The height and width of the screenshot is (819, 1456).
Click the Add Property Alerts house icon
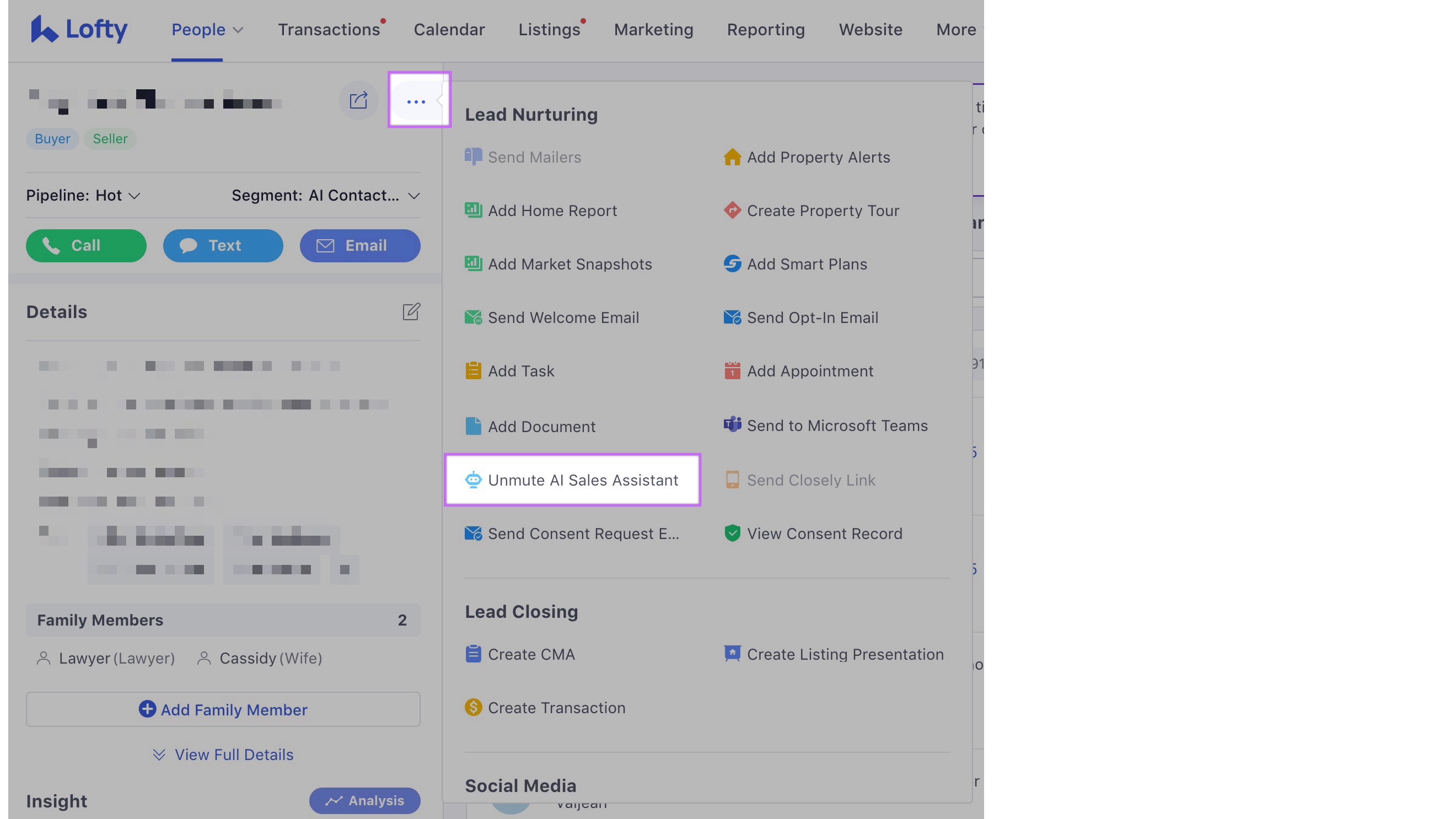point(732,157)
